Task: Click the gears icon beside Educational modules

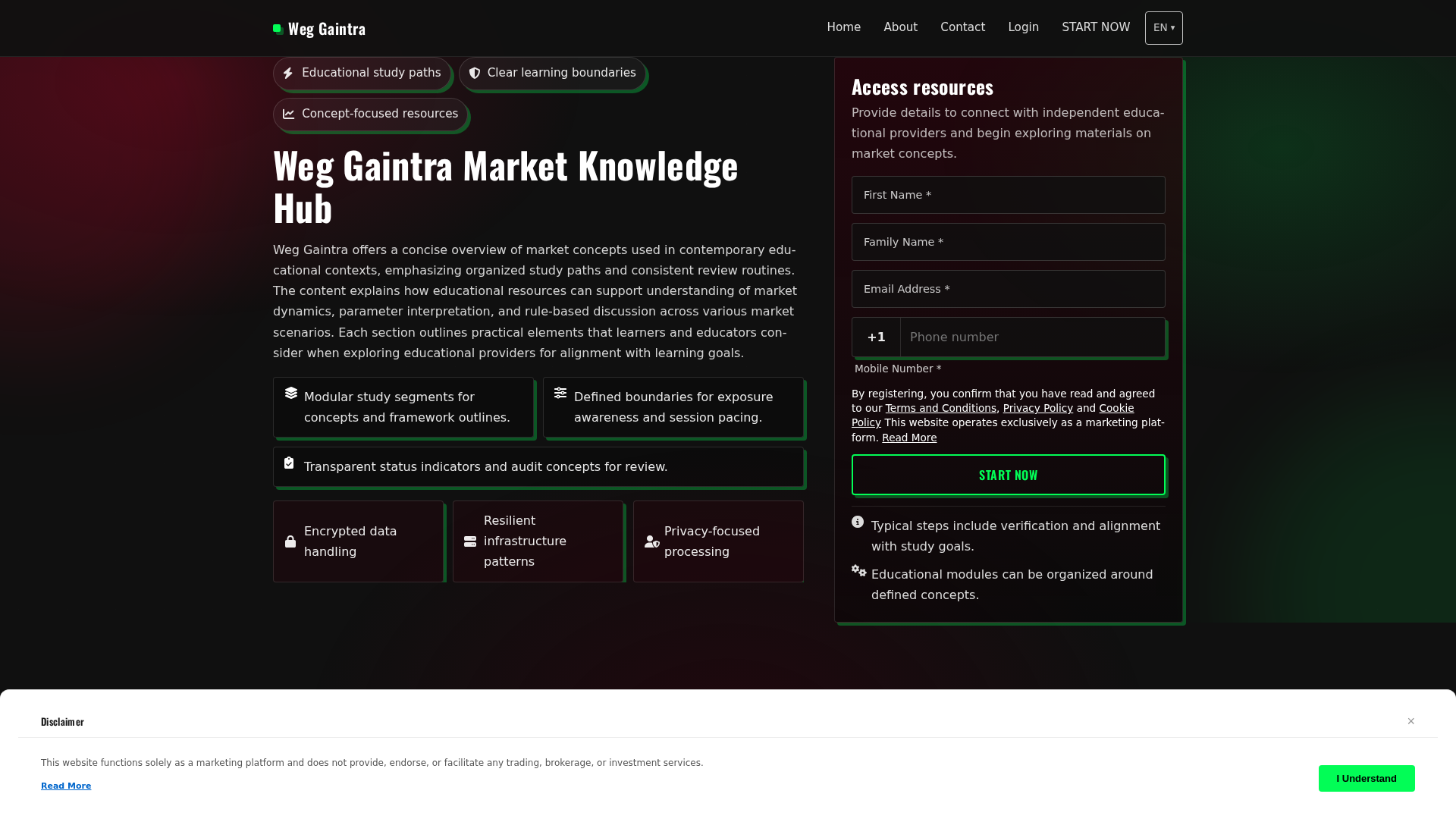Action: pyautogui.click(x=859, y=570)
